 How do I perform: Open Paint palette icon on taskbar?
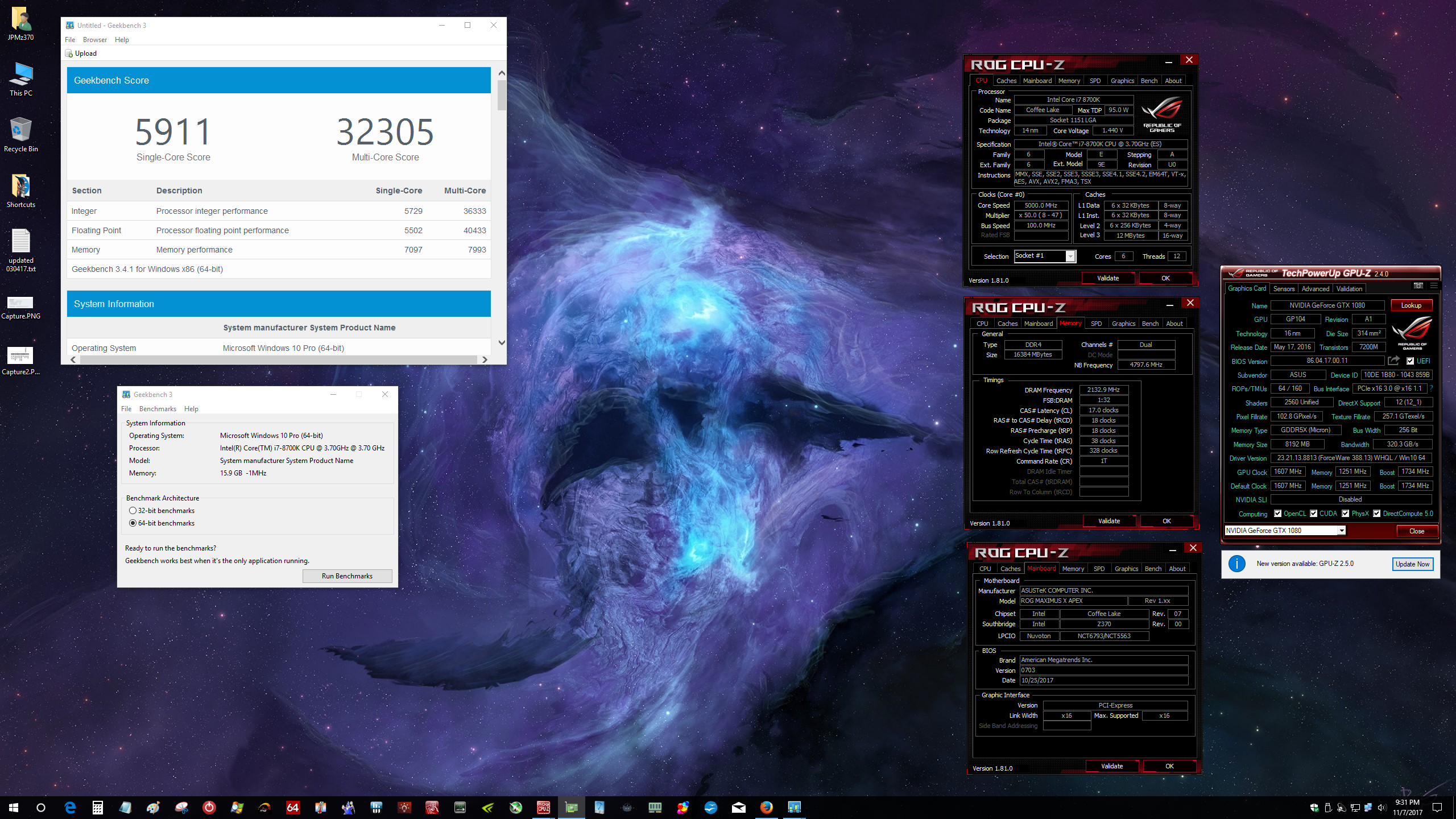tap(154, 808)
